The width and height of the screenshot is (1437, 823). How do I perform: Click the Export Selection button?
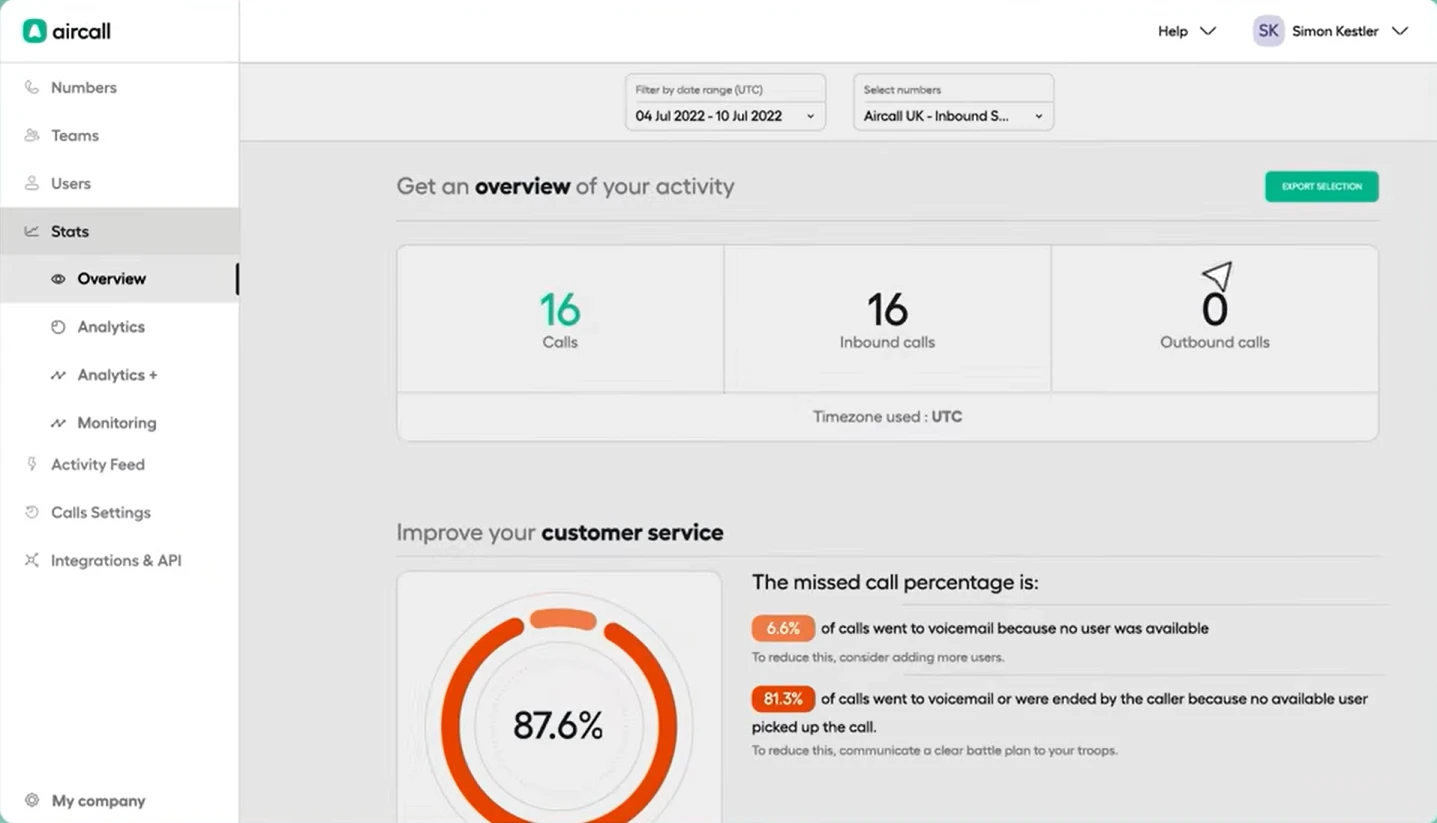tap(1320, 186)
